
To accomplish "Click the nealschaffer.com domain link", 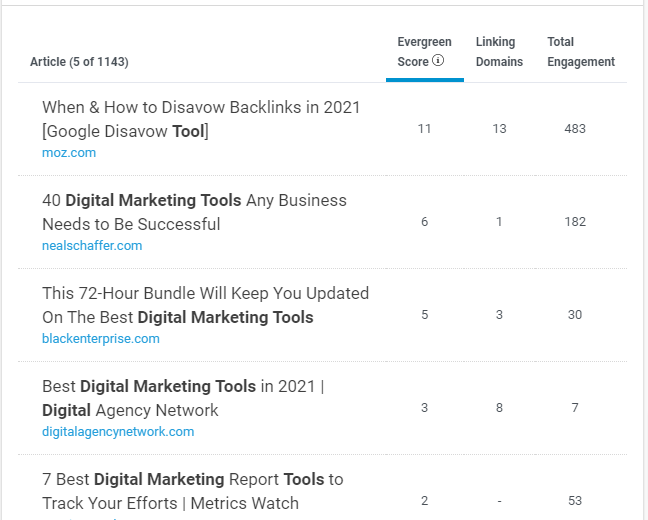I will coord(92,246).
